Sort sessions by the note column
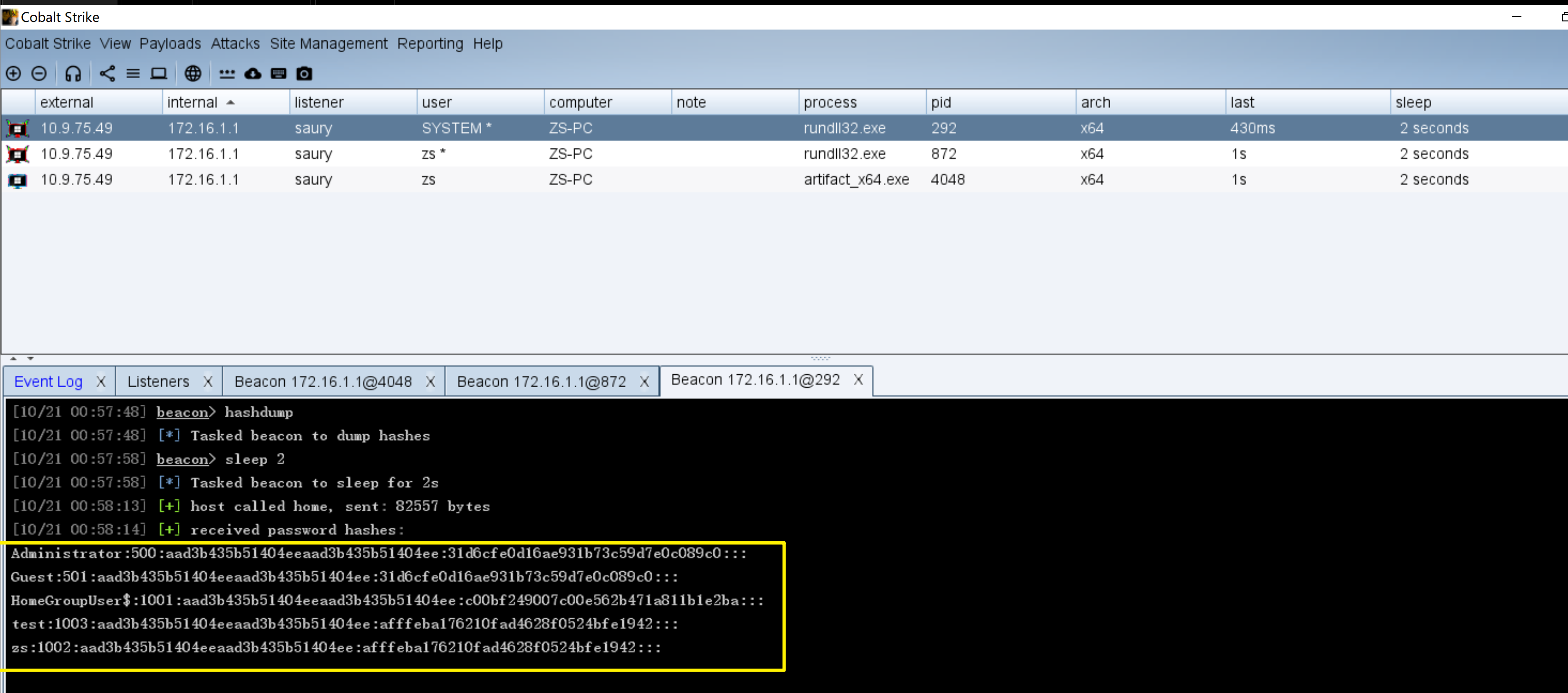1568x693 pixels. (735, 102)
